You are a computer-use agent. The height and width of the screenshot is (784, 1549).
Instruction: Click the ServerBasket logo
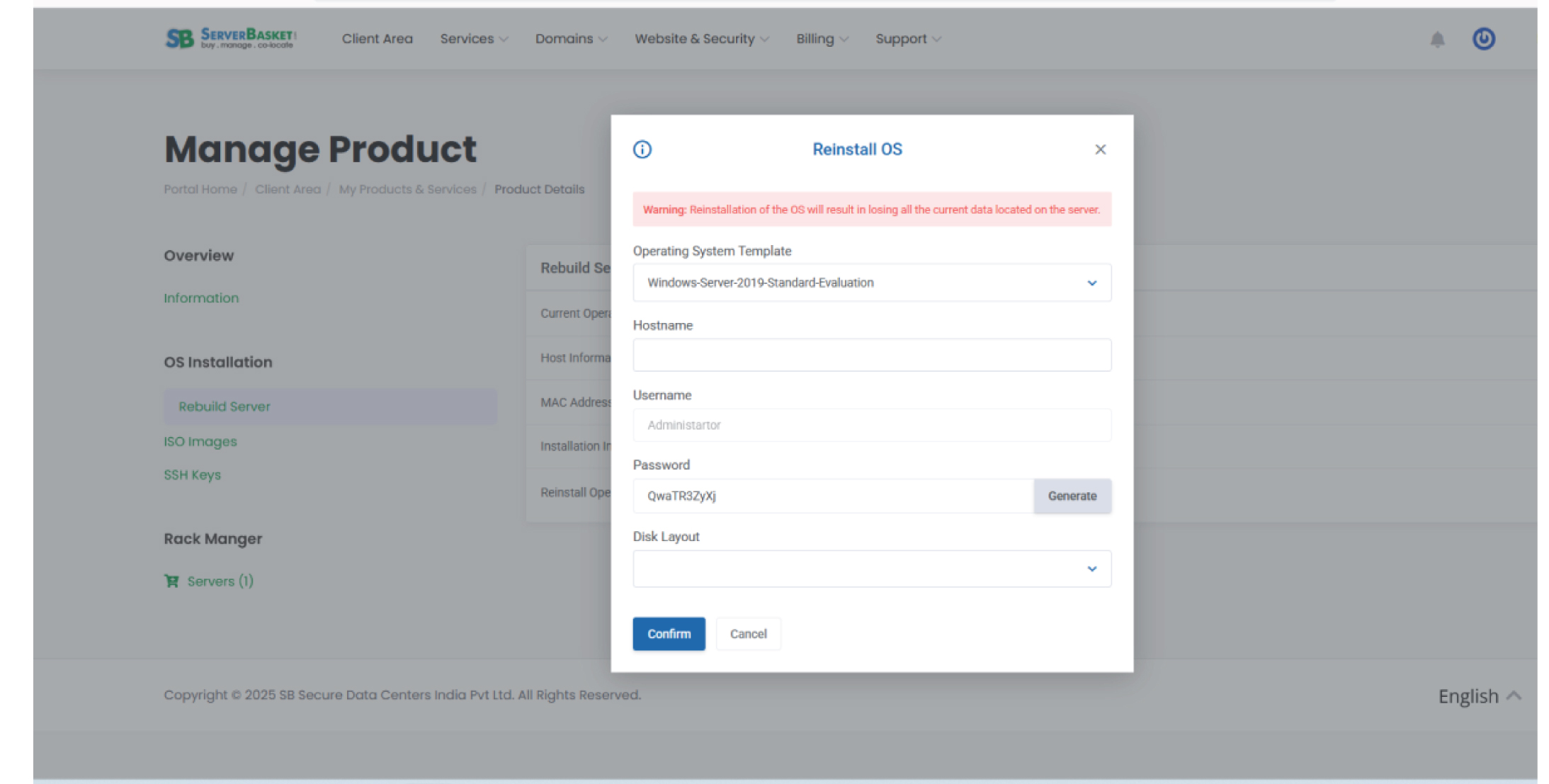pyautogui.click(x=228, y=38)
